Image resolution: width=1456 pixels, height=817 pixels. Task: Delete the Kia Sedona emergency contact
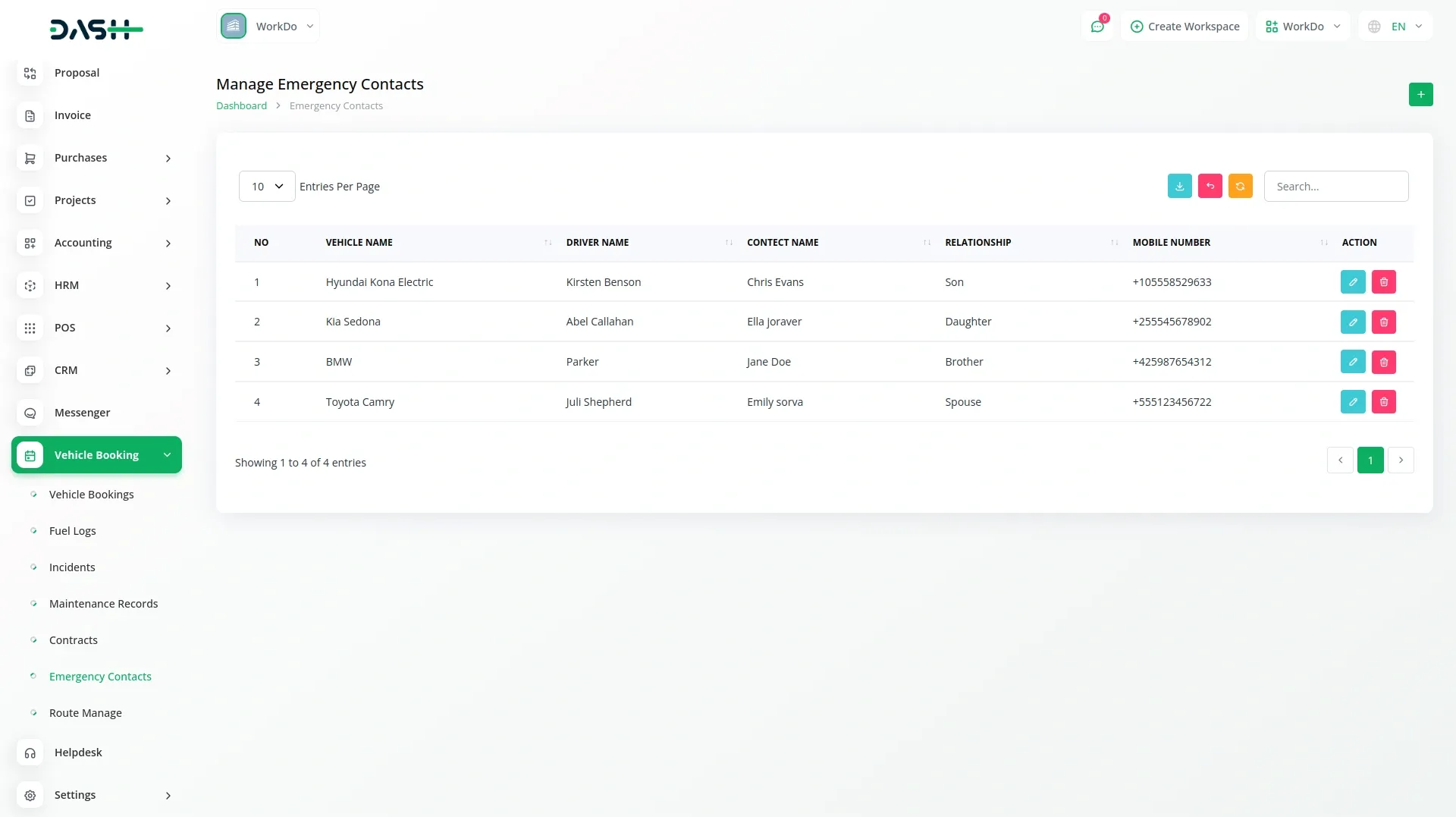click(x=1383, y=322)
